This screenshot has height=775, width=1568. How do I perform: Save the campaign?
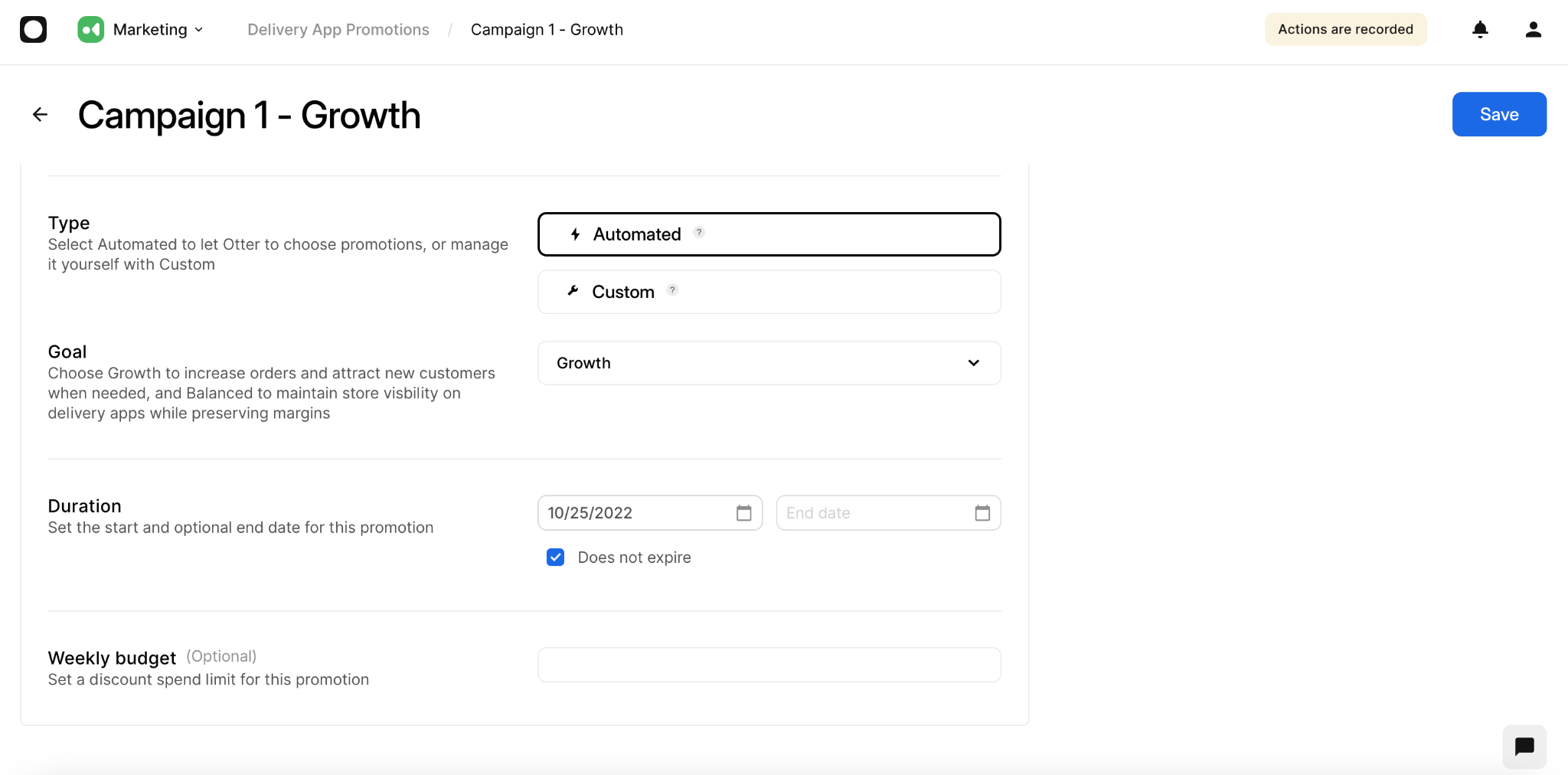[x=1499, y=114]
